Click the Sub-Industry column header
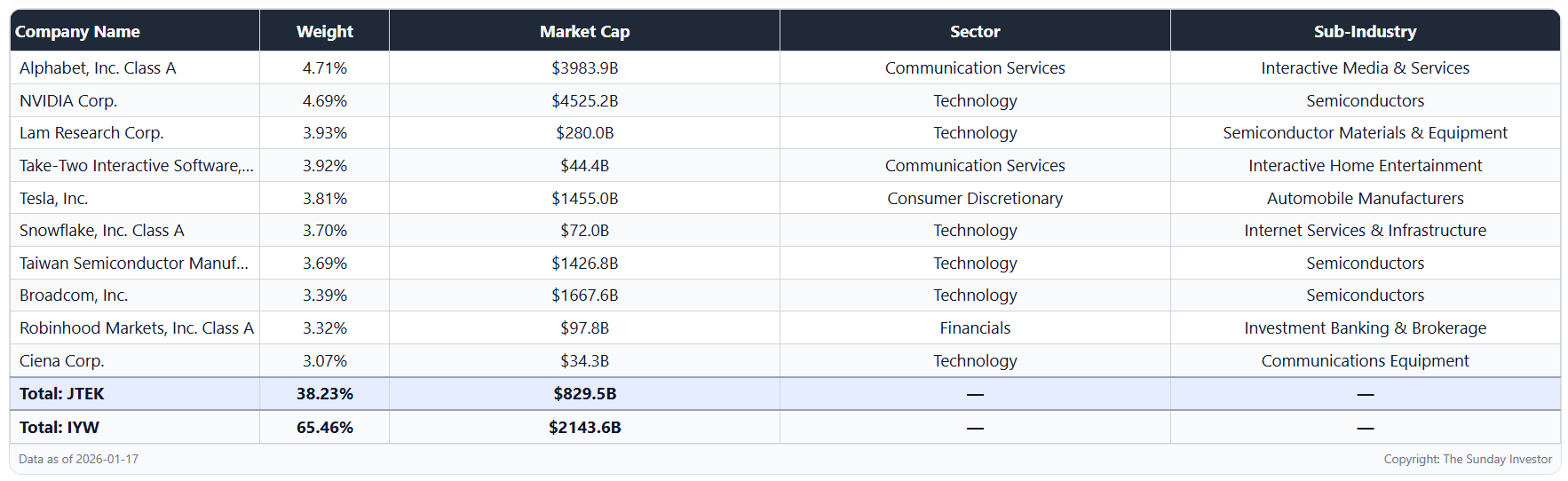The width and height of the screenshot is (1568, 481). tap(1365, 32)
